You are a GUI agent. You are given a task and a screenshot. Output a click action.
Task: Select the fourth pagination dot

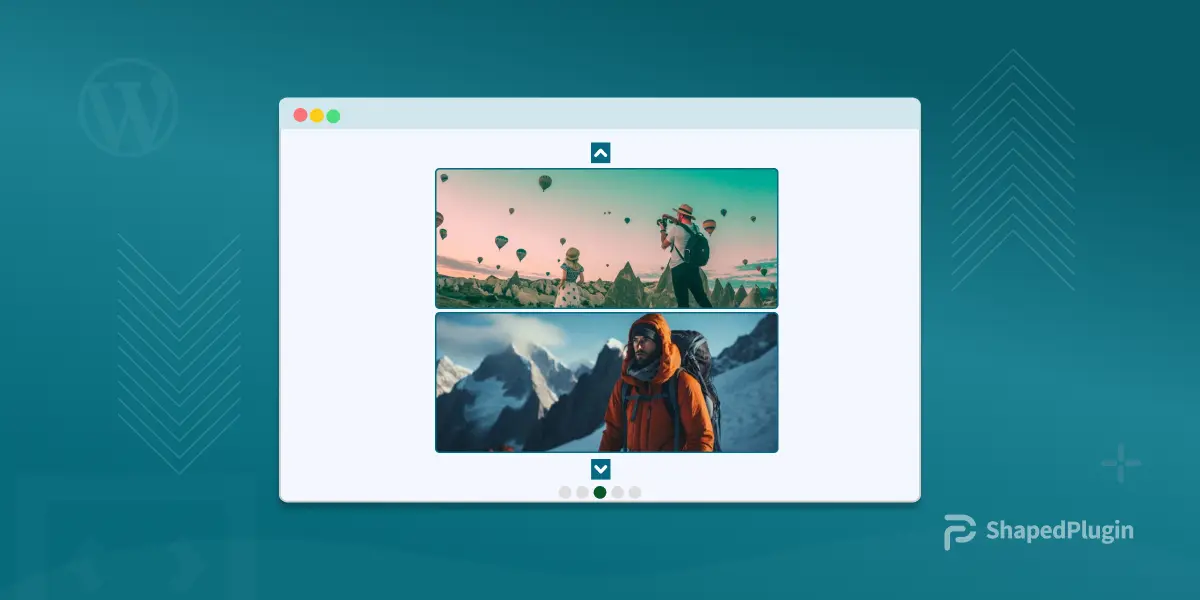pyautogui.click(x=618, y=492)
